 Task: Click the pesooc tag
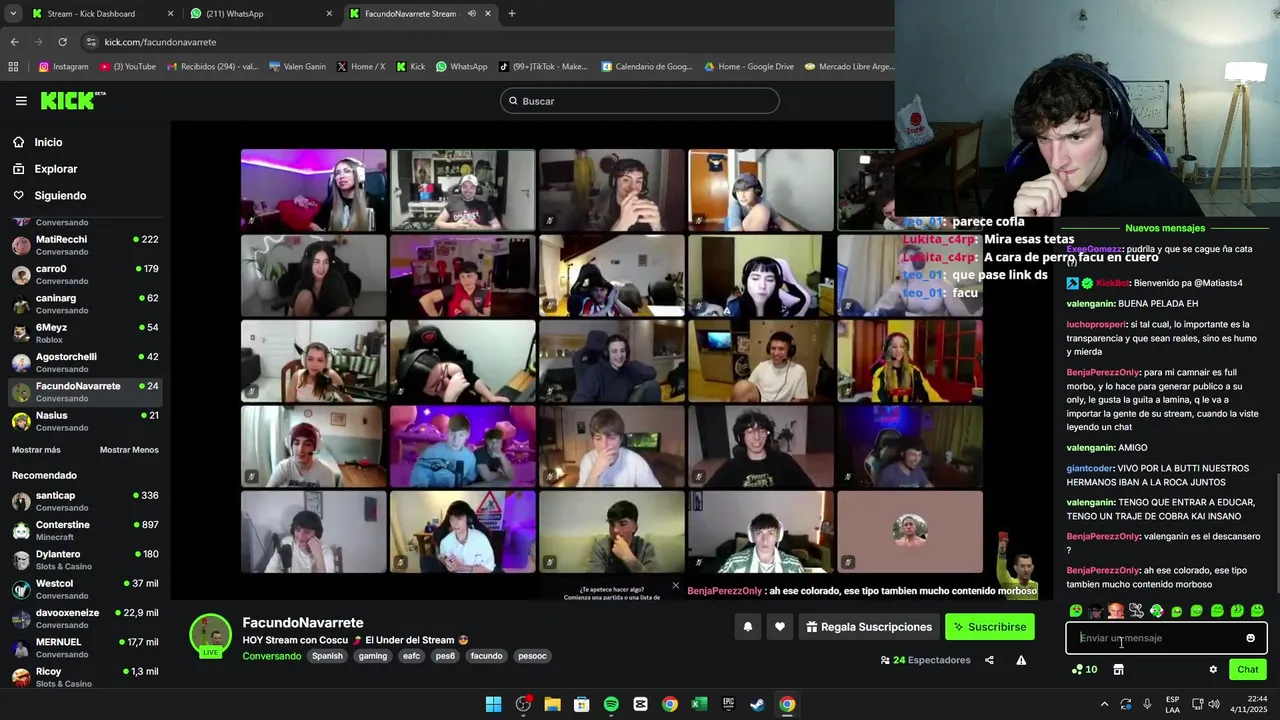pos(532,656)
